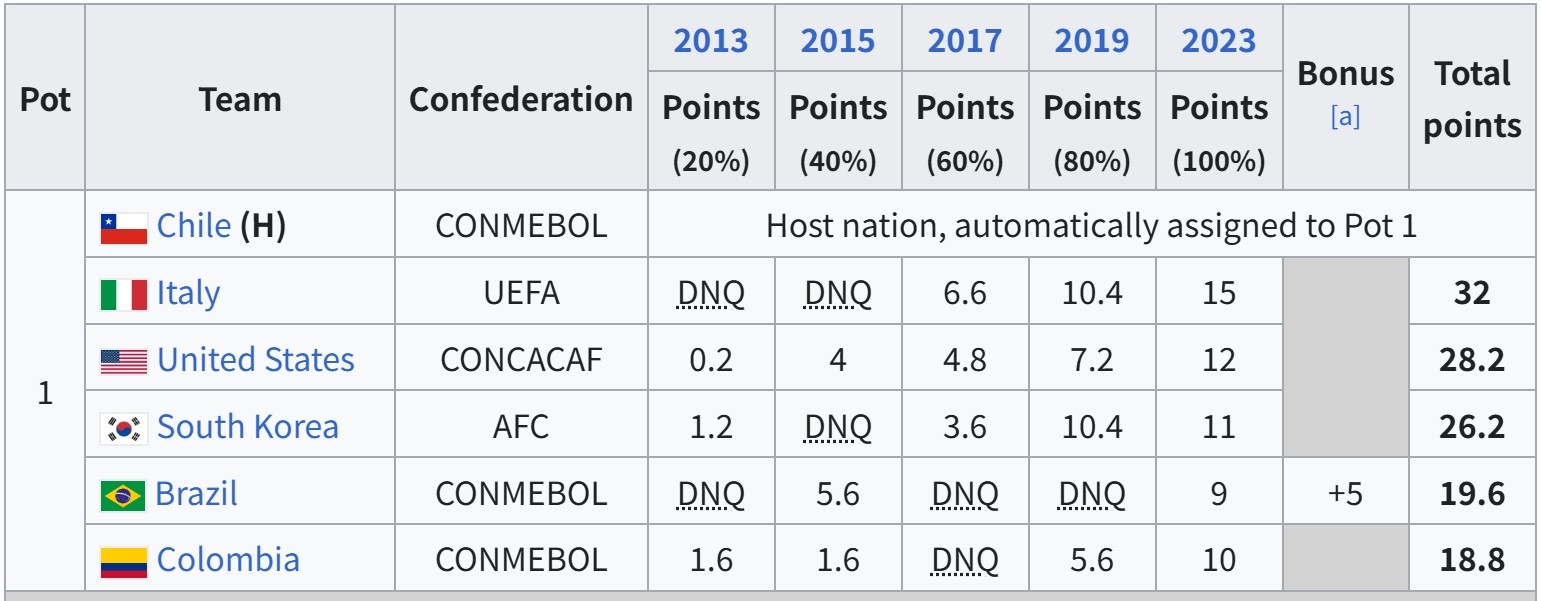Visit the Colombia team link
The width and height of the screenshot is (1541, 601).
click(x=228, y=560)
